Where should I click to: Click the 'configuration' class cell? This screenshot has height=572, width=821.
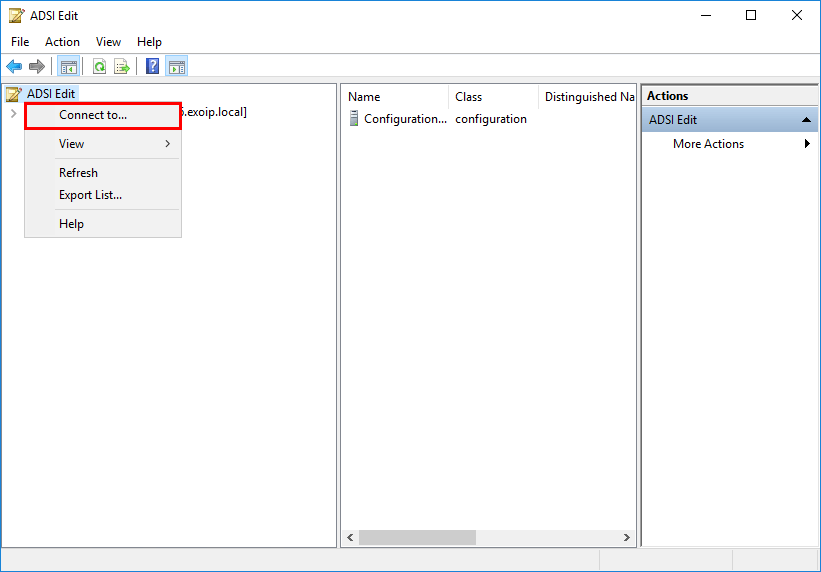pyautogui.click(x=491, y=119)
